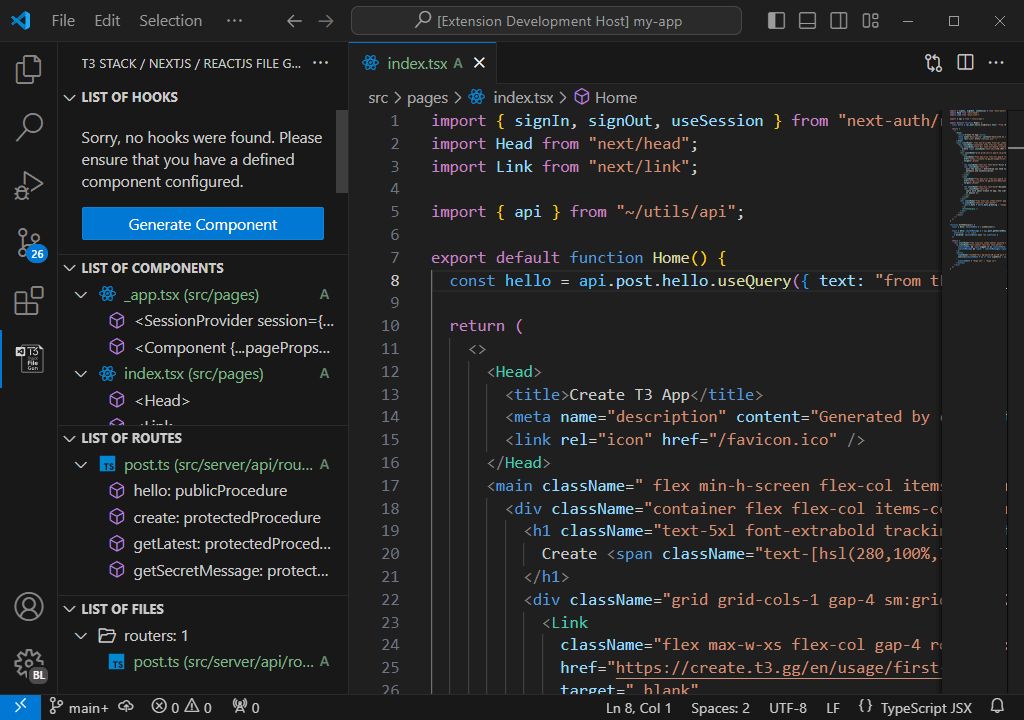Toggle the Primary Side Bar layout button
The width and height of the screenshot is (1024, 720).
[776, 21]
